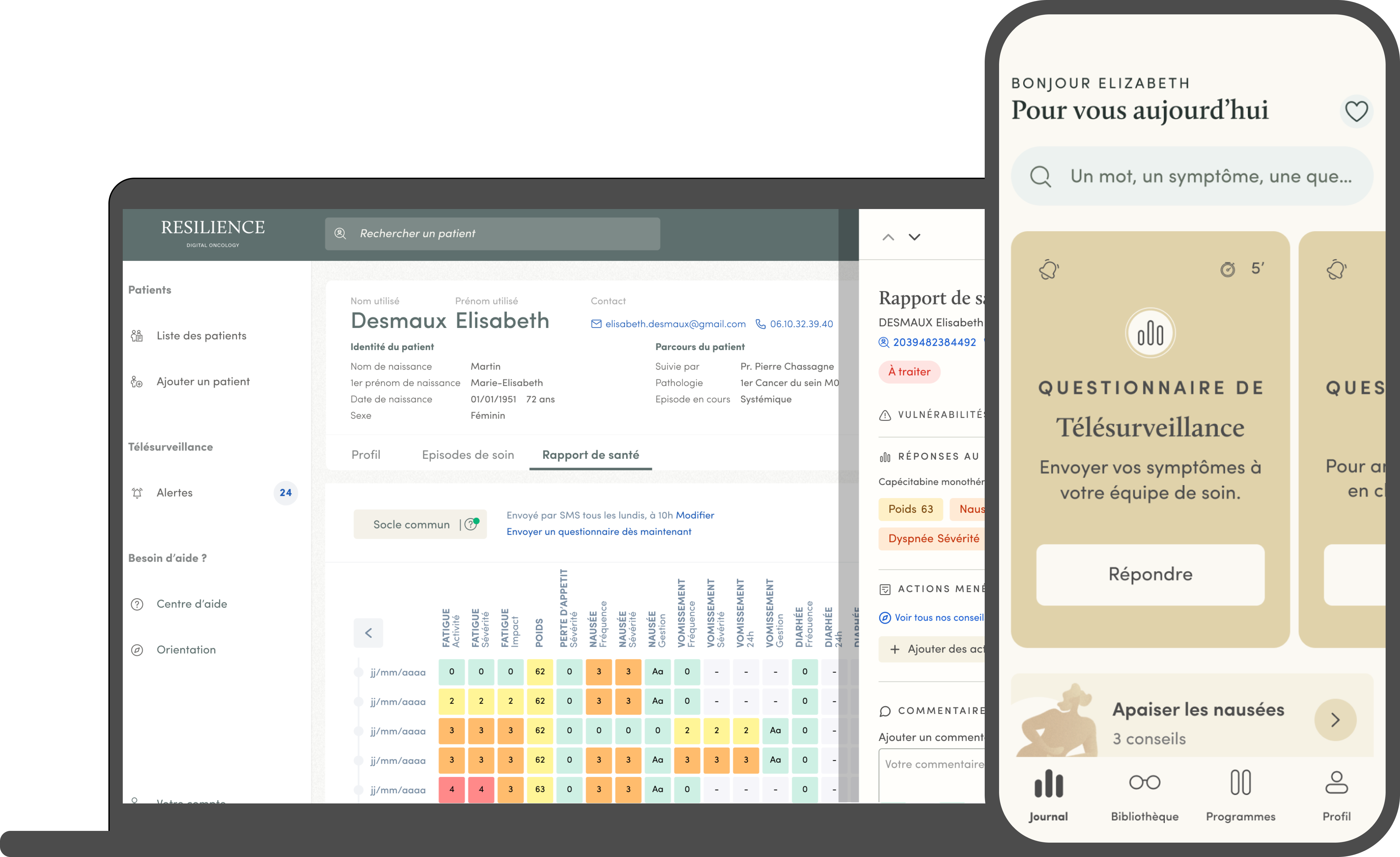Click the help icon on Socle commun
Screen dimensions: 1400x857
point(470,525)
